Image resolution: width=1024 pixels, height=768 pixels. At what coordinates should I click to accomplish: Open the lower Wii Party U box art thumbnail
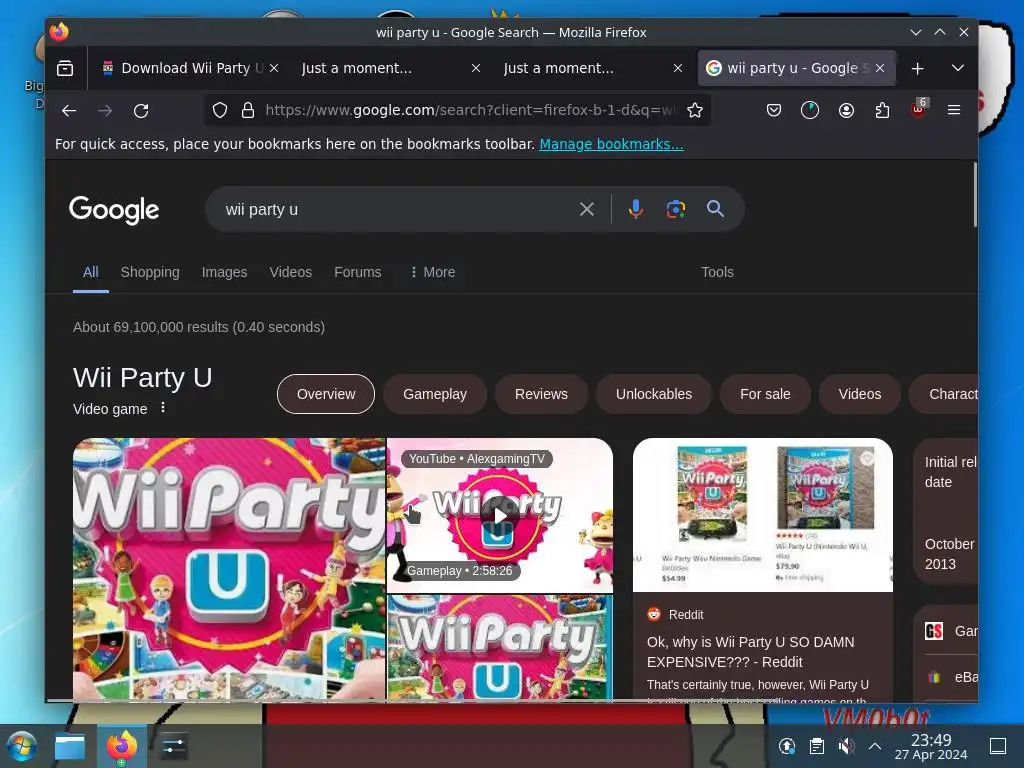point(500,647)
